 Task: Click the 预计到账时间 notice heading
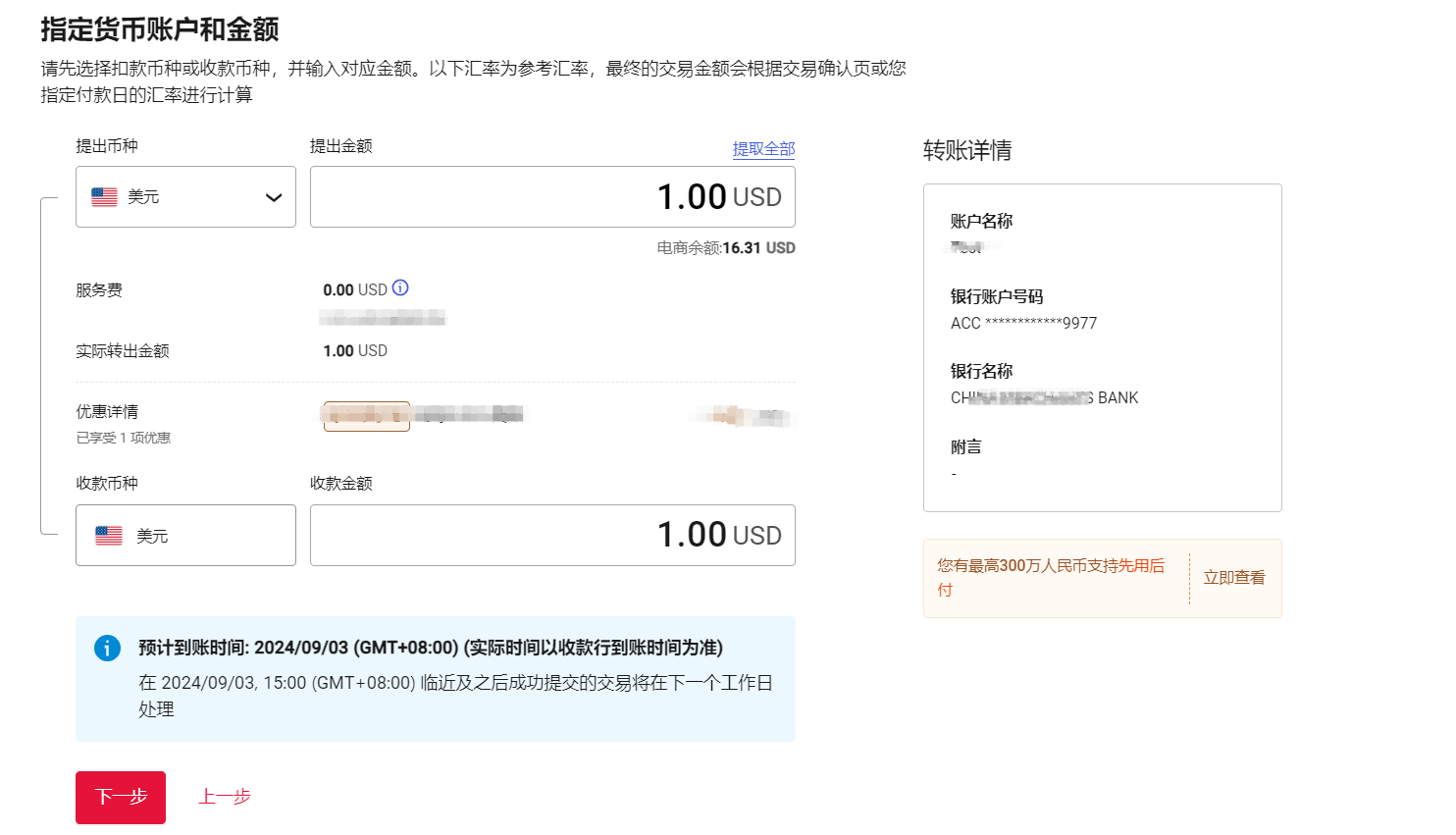(430, 648)
